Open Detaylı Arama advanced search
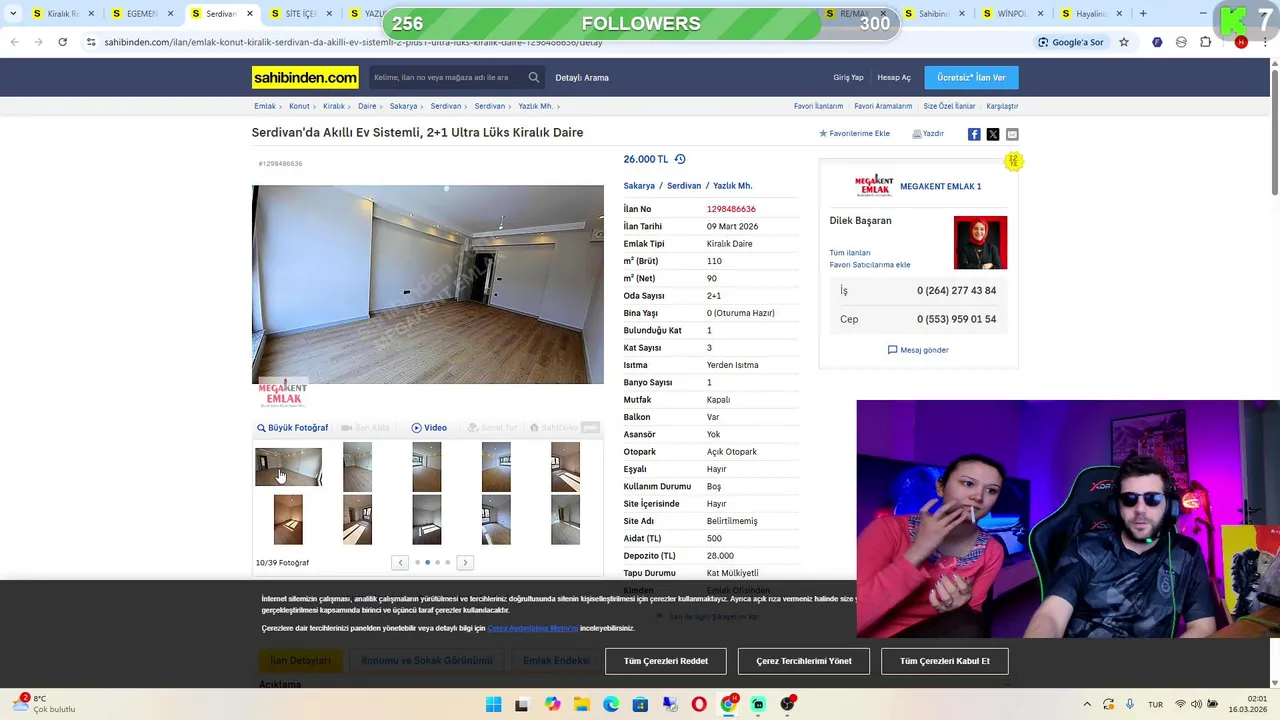This screenshot has width=1280, height=720. [x=582, y=77]
